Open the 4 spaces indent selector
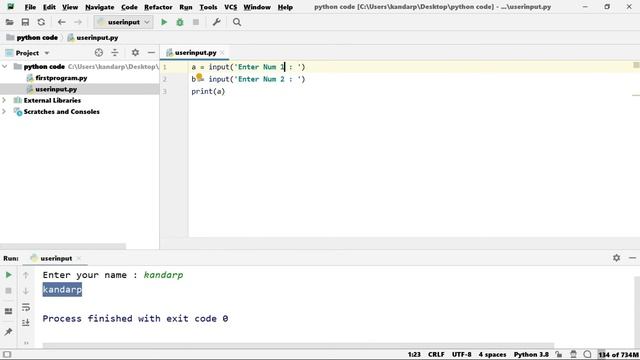Viewport: 640px width, 360px height. pos(492,354)
